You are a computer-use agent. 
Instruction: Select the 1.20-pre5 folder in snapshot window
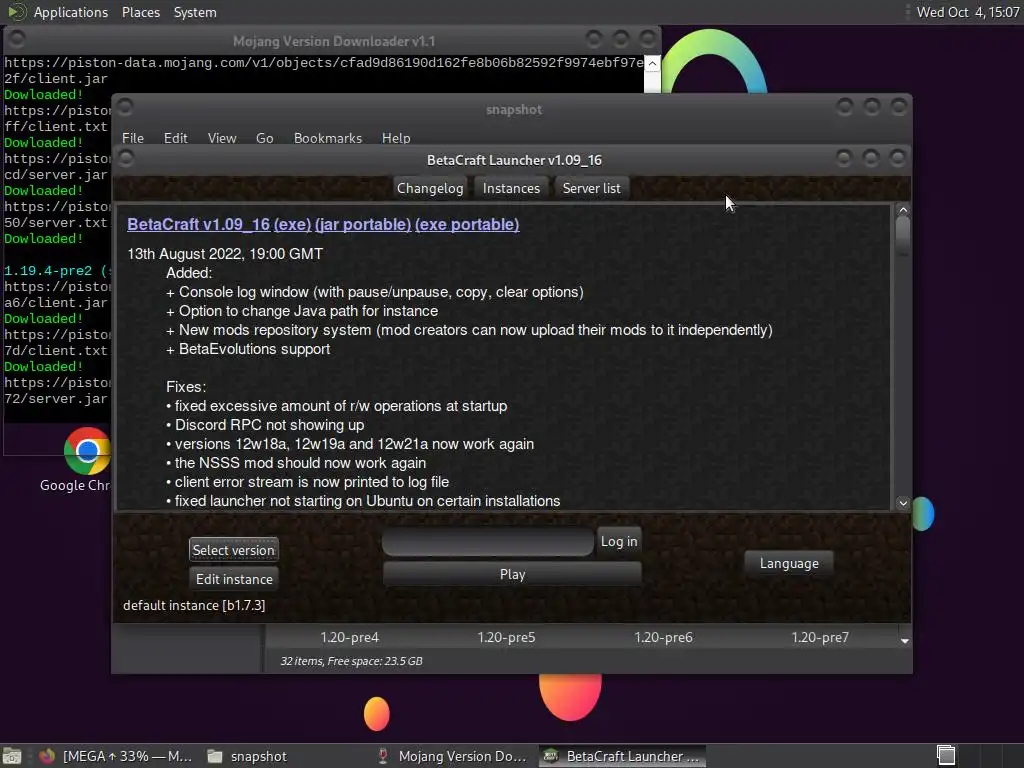point(506,637)
